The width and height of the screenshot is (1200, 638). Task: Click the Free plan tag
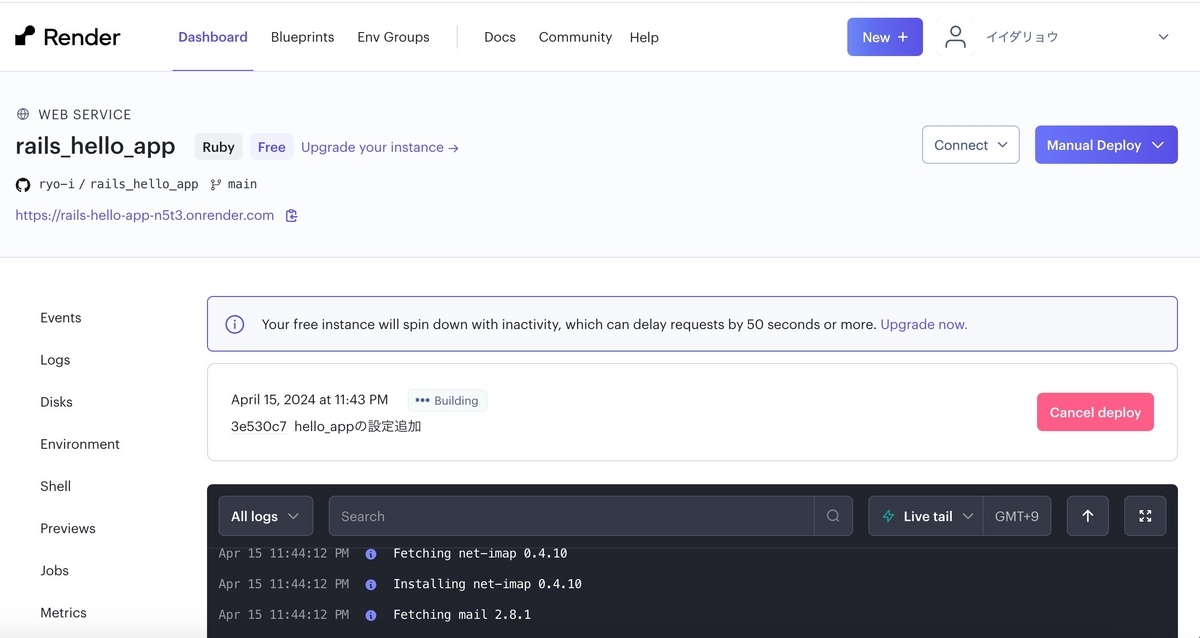point(271,147)
